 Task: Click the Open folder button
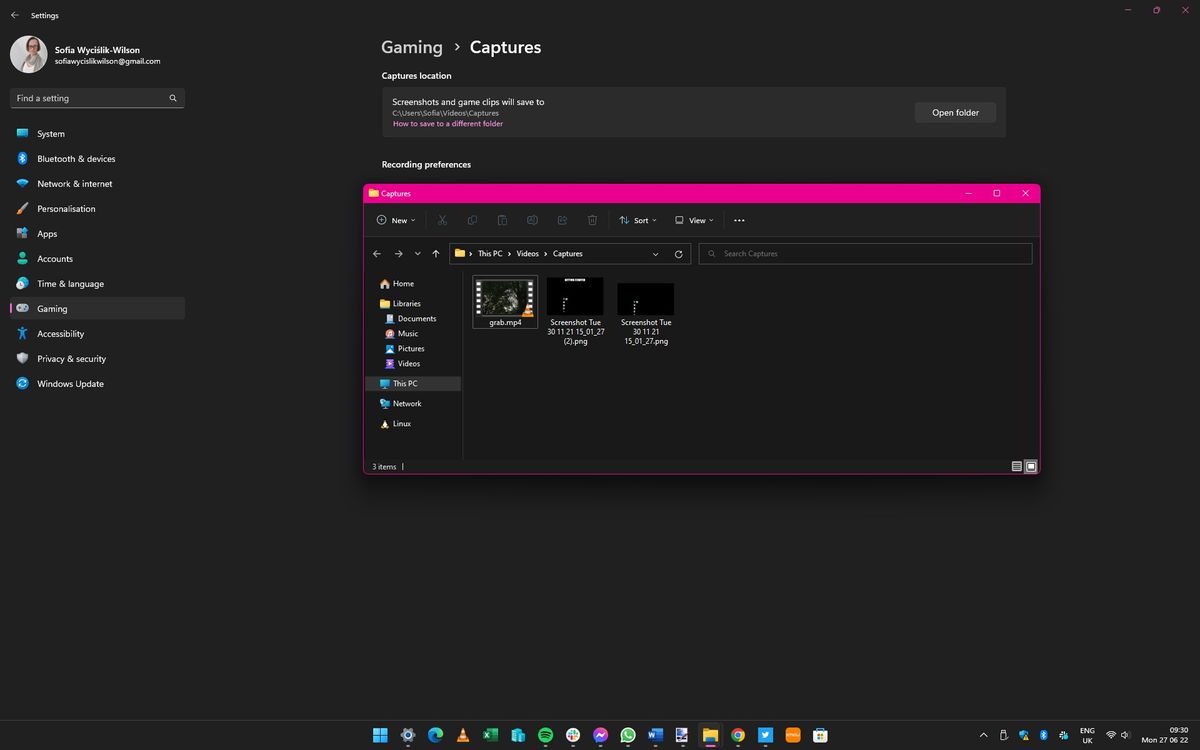(x=954, y=112)
